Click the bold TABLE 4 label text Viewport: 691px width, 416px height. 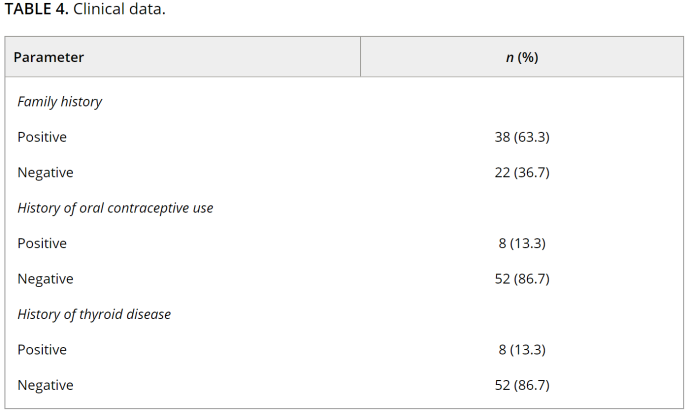click(x=37, y=9)
